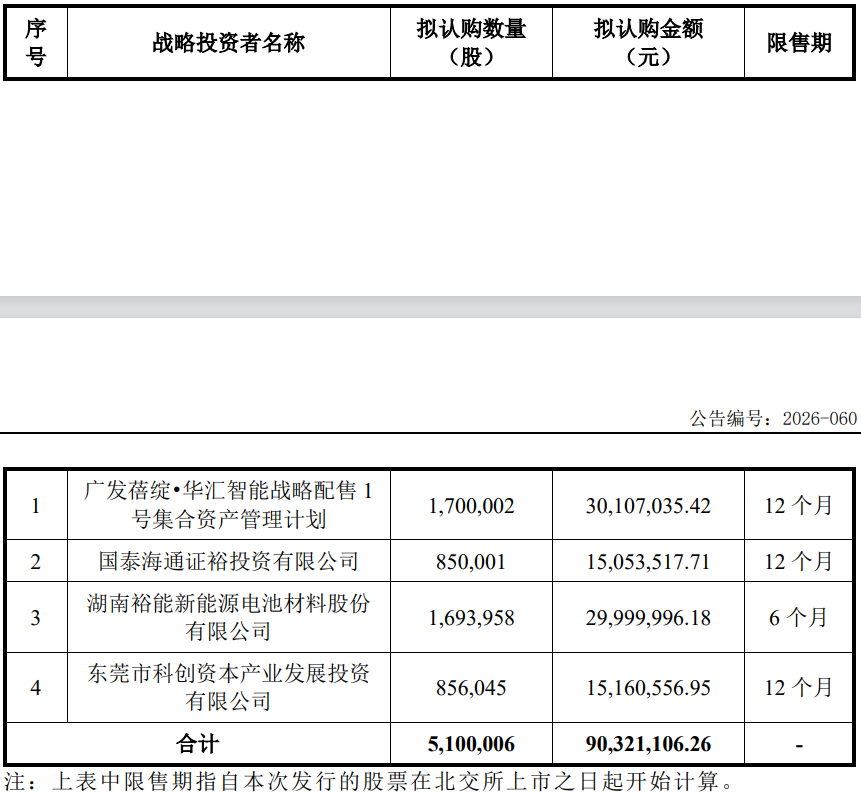Viewport: 861px width, 795px height.
Task: Click the footnote starting with '注：上表中限售期'
Action: [x=369, y=781]
